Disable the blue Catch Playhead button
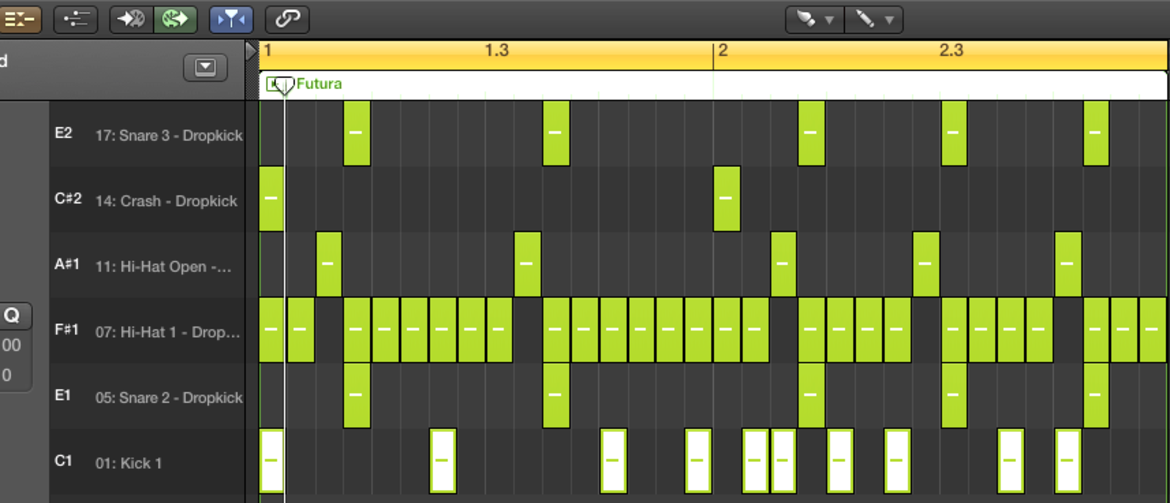 231,19
